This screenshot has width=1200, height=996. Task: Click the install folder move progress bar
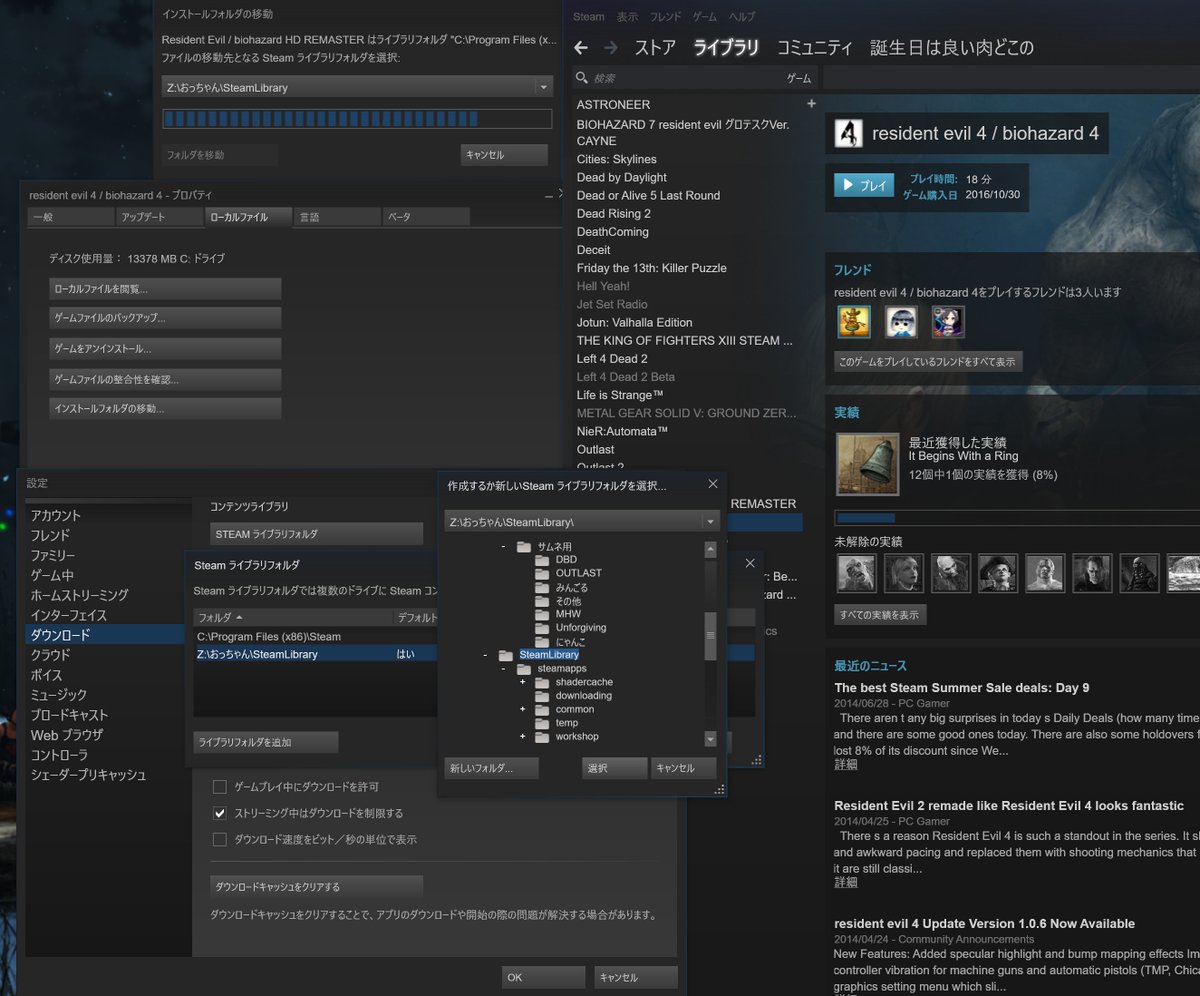pyautogui.click(x=358, y=119)
